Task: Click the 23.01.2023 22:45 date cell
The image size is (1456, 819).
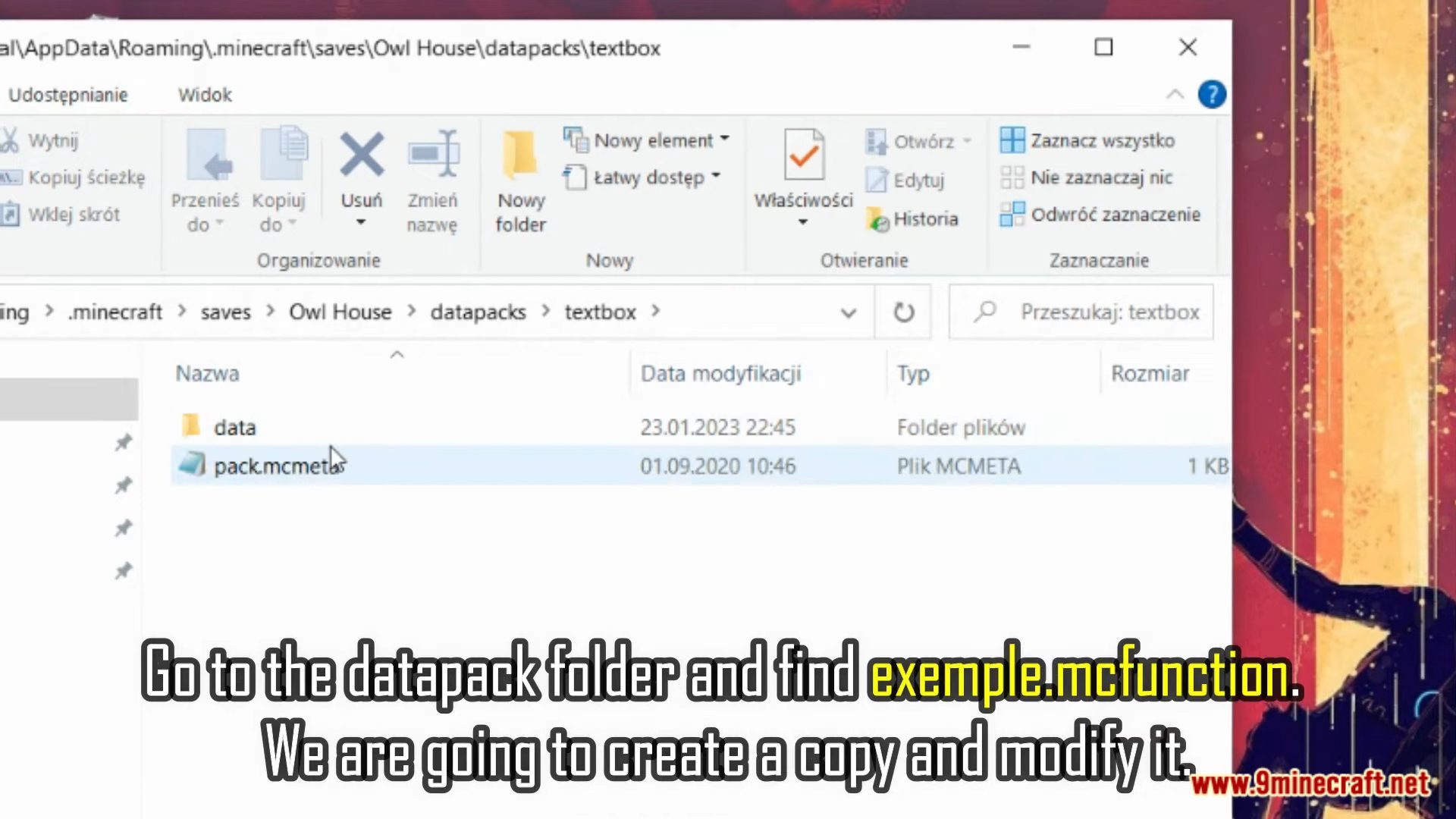Action: pyautogui.click(x=717, y=428)
